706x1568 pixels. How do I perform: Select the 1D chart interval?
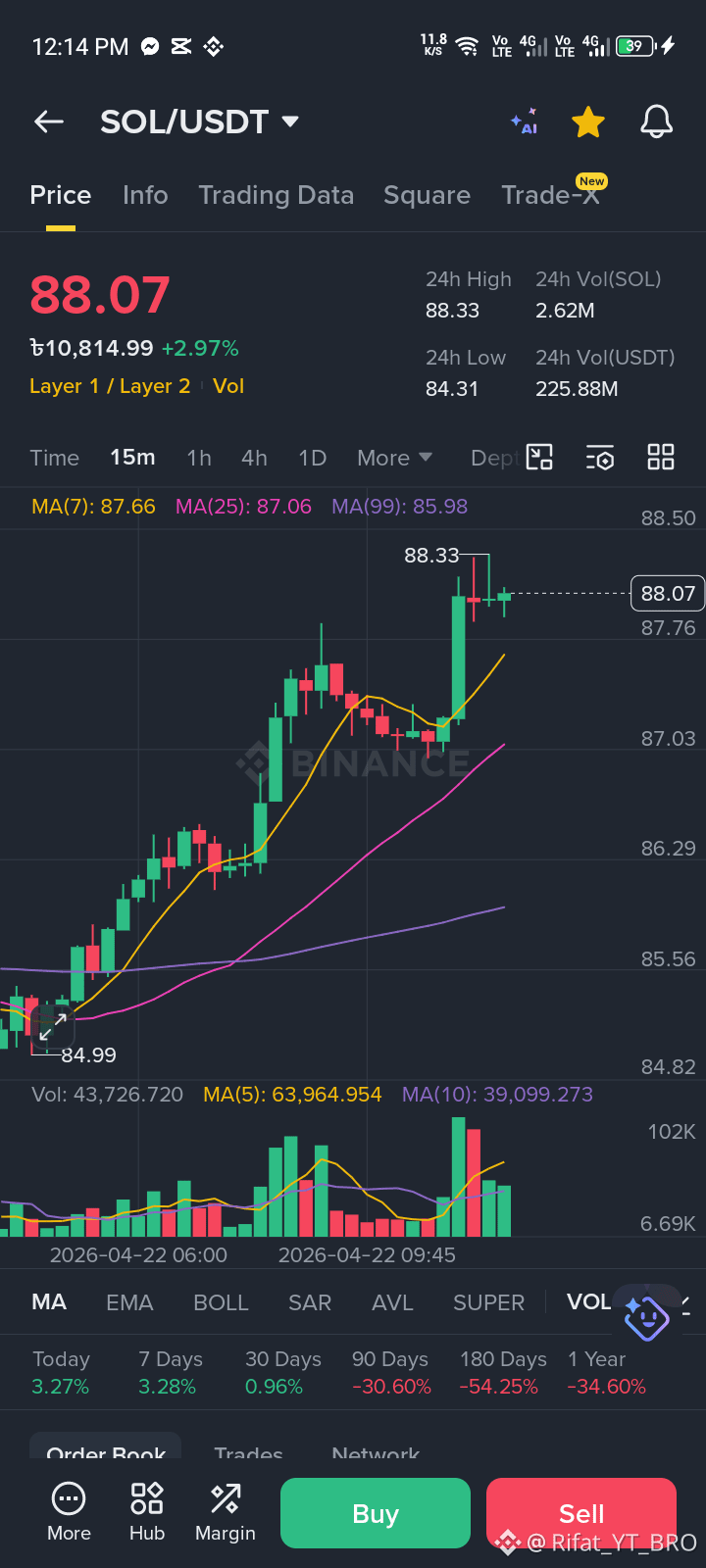(312, 458)
